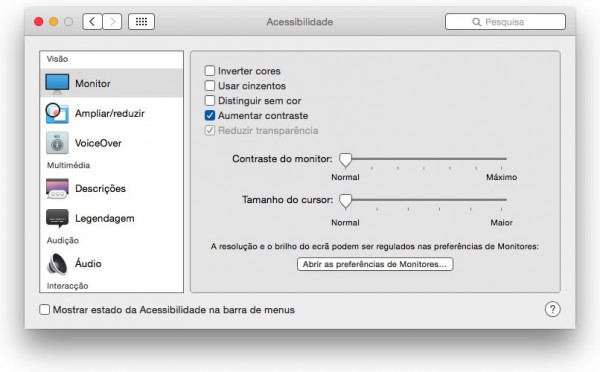600x372 pixels.
Task: Open the Ampliar/reduzir magnifier icon
Action: [x=57, y=114]
